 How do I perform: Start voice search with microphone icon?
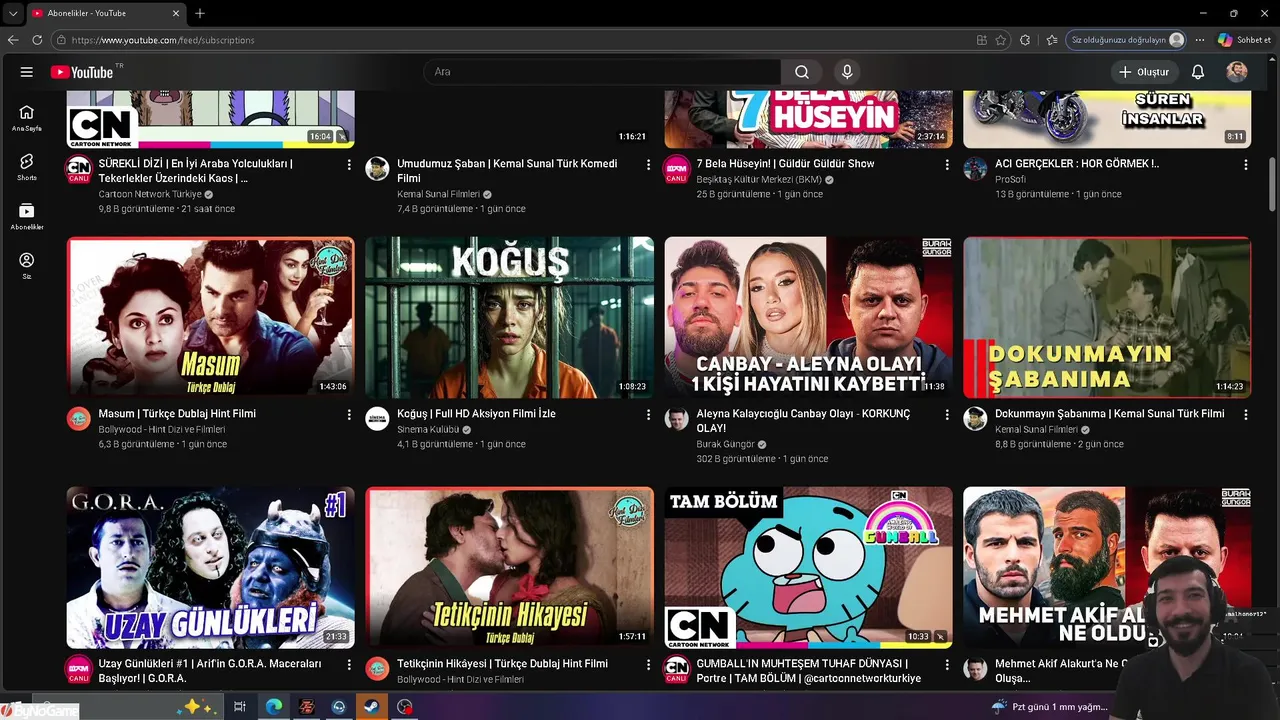pyautogui.click(x=847, y=72)
